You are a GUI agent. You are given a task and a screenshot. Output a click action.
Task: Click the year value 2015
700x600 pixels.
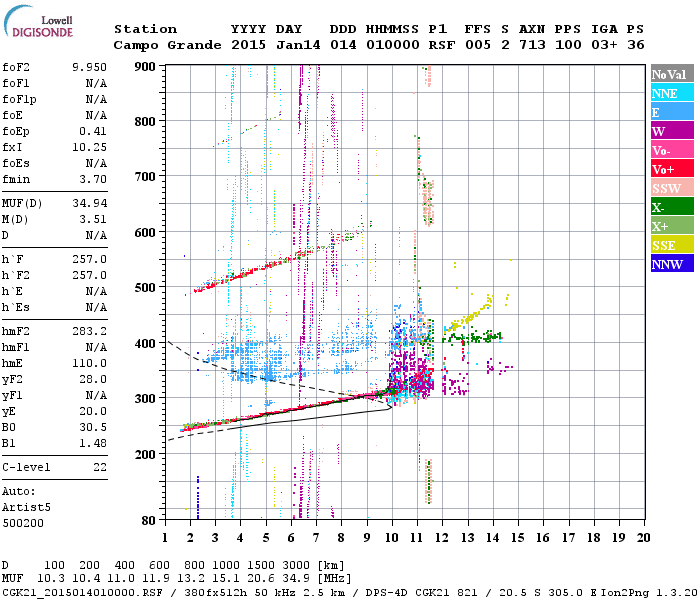click(x=249, y=45)
